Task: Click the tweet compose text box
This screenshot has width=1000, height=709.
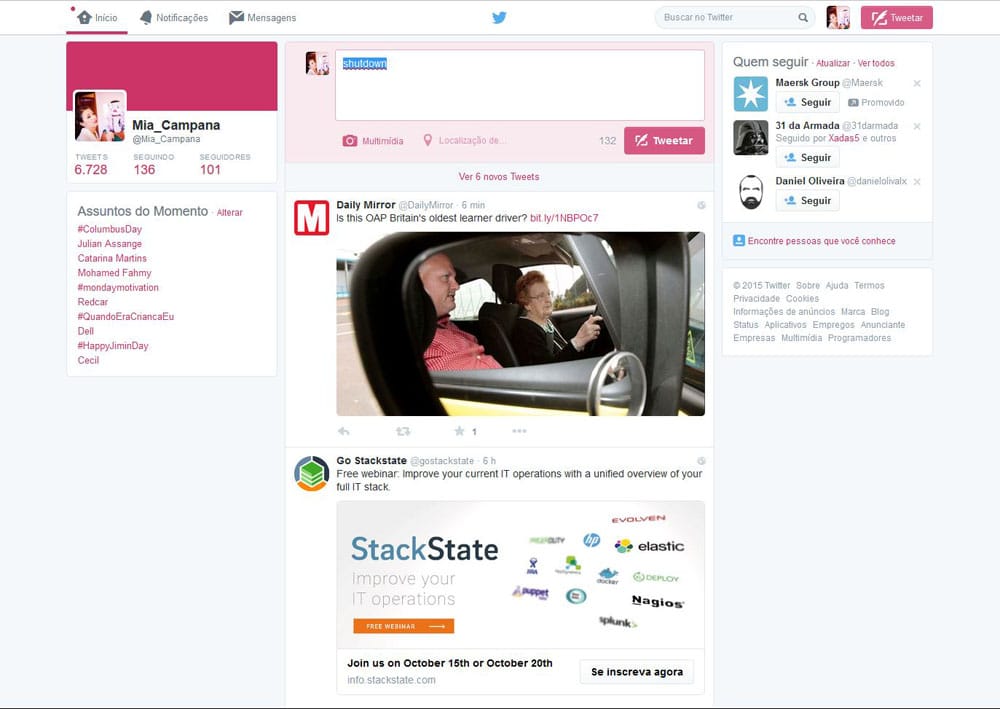Action: [x=519, y=85]
